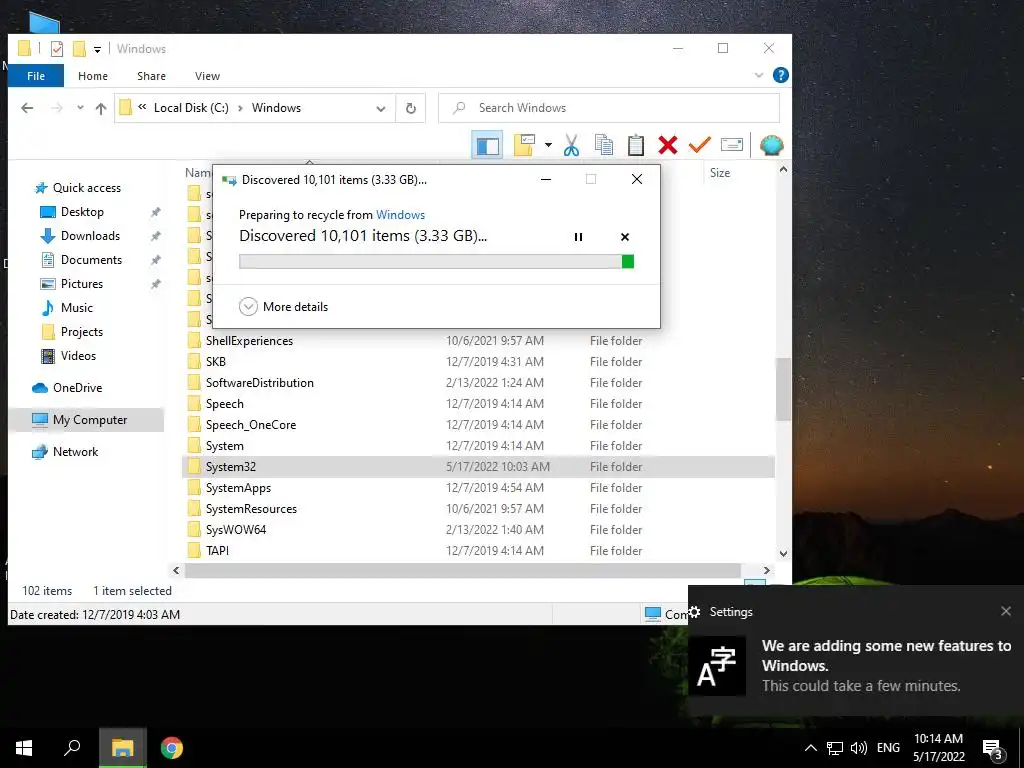Refresh the Windows folder view
1024x768 pixels.
[411, 108]
